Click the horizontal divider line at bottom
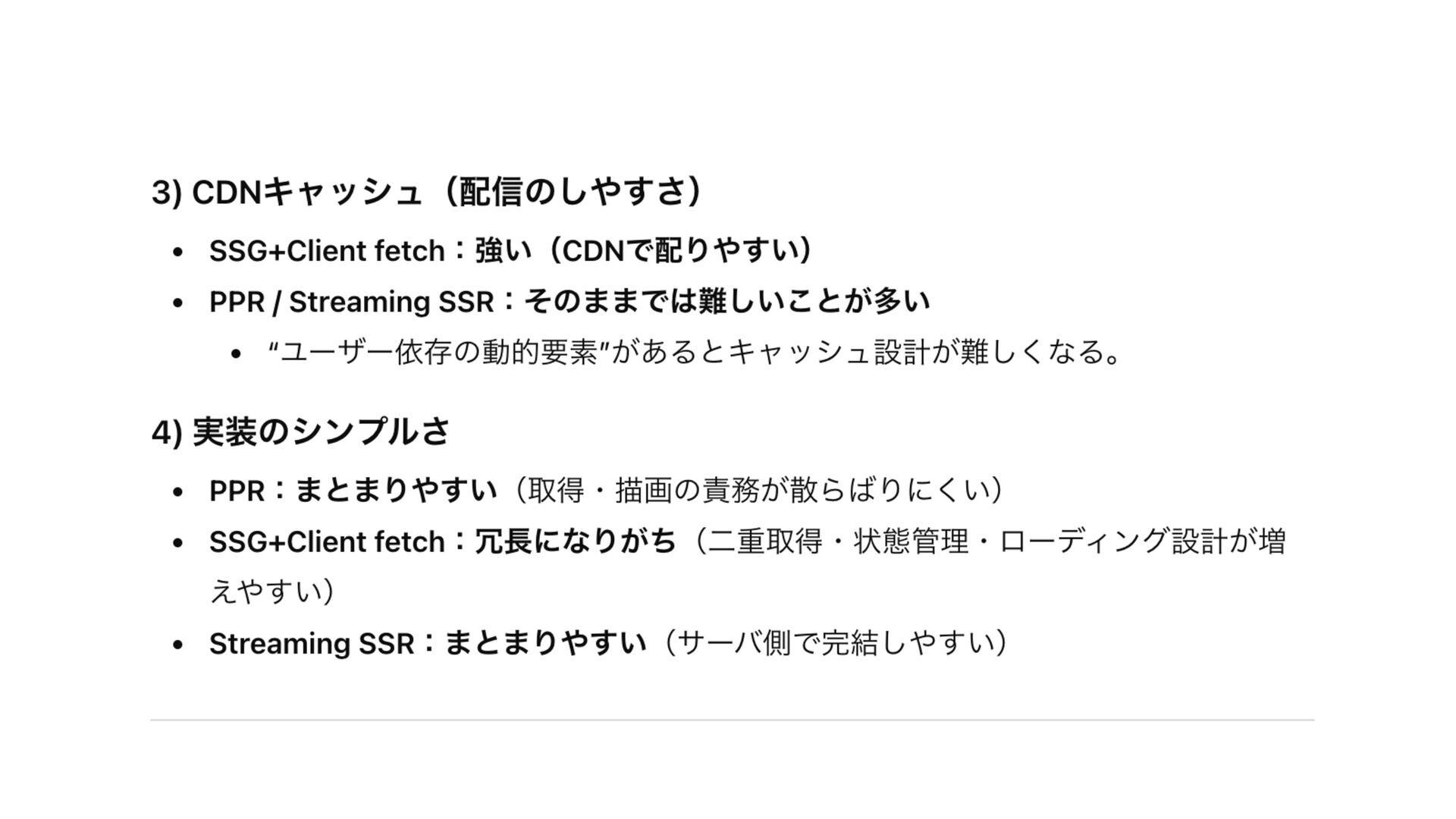 point(733,720)
